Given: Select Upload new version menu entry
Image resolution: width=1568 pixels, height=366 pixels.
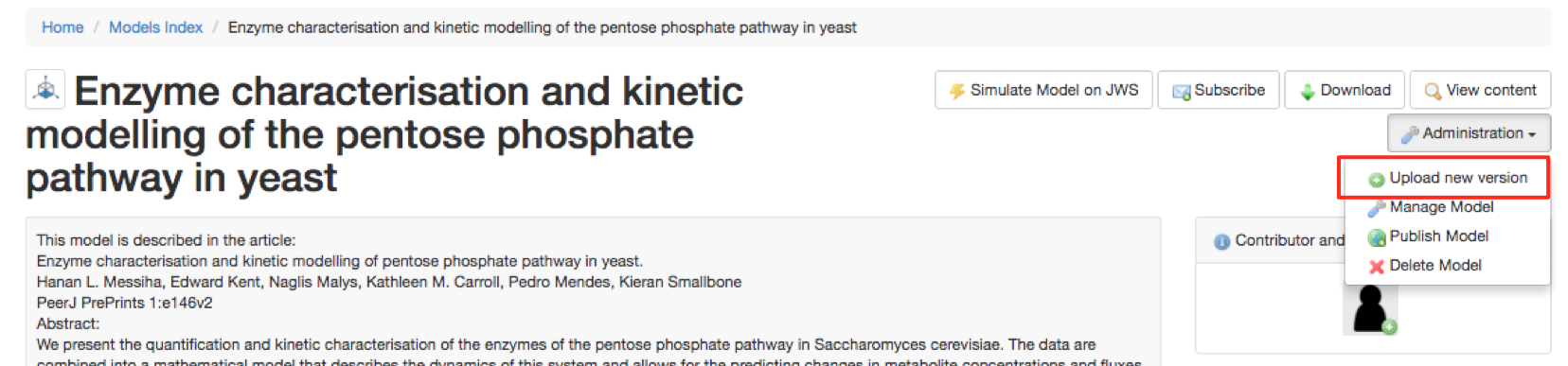Looking at the screenshot, I should (1447, 178).
